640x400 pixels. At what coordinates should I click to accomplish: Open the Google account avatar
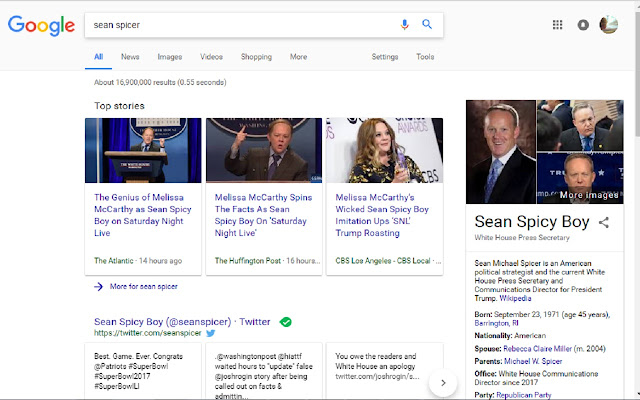(x=609, y=24)
